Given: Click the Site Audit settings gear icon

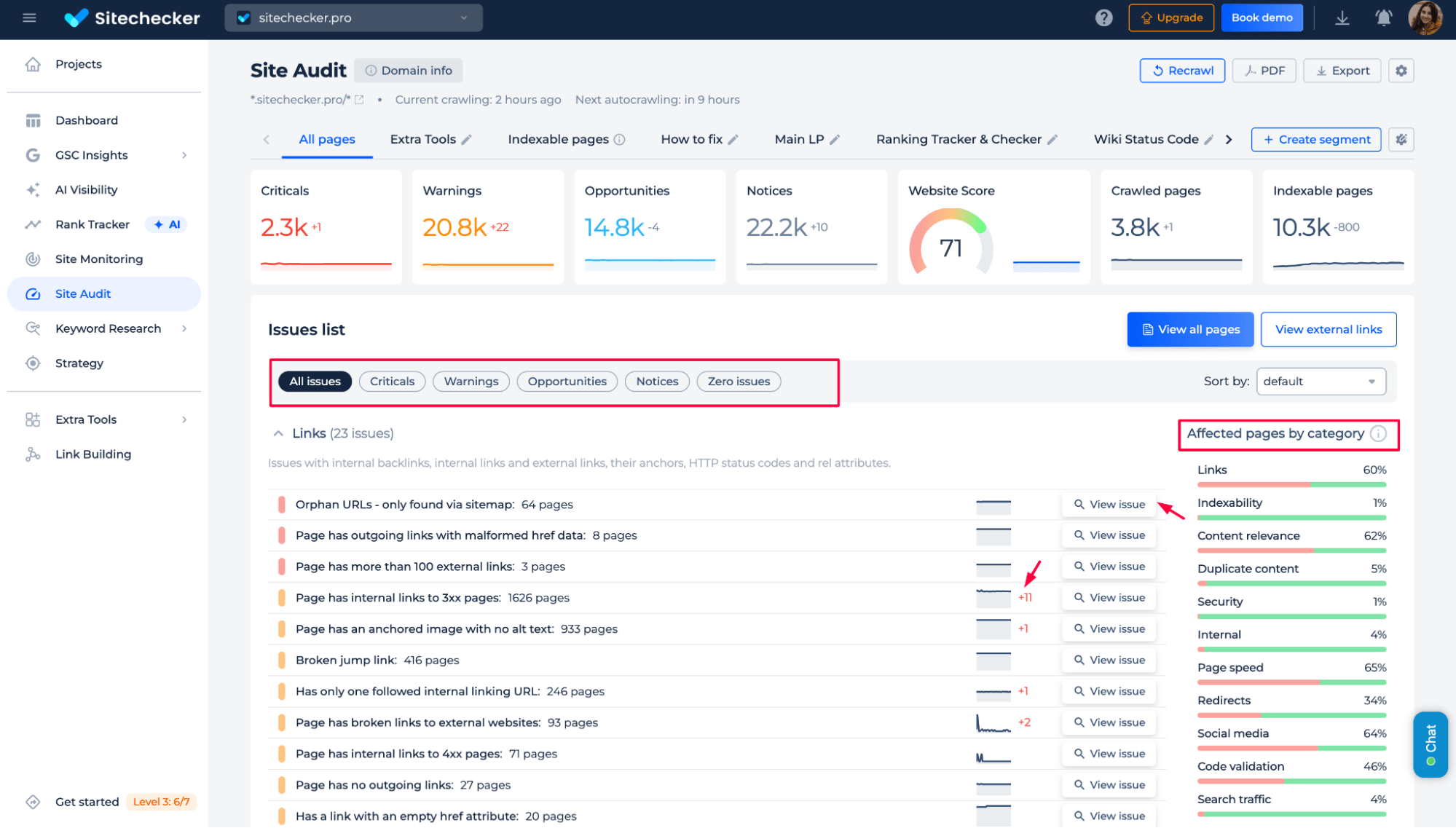Looking at the screenshot, I should point(1401,71).
